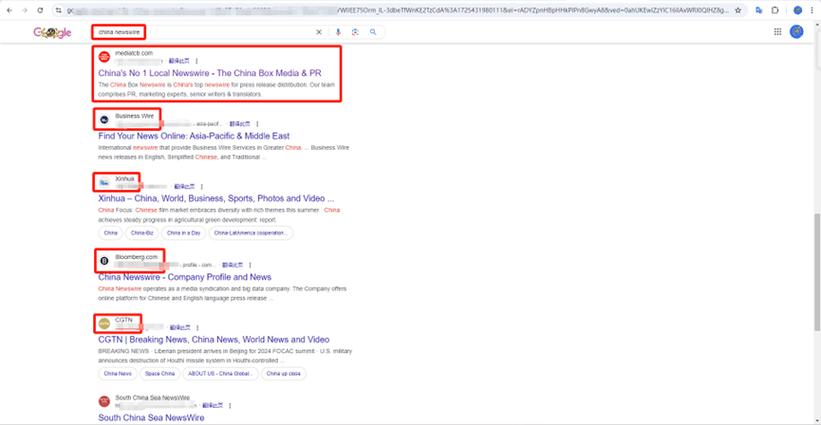Open Find Your News Online: Asia-Pacific result
The width and height of the screenshot is (821, 425).
click(194, 136)
